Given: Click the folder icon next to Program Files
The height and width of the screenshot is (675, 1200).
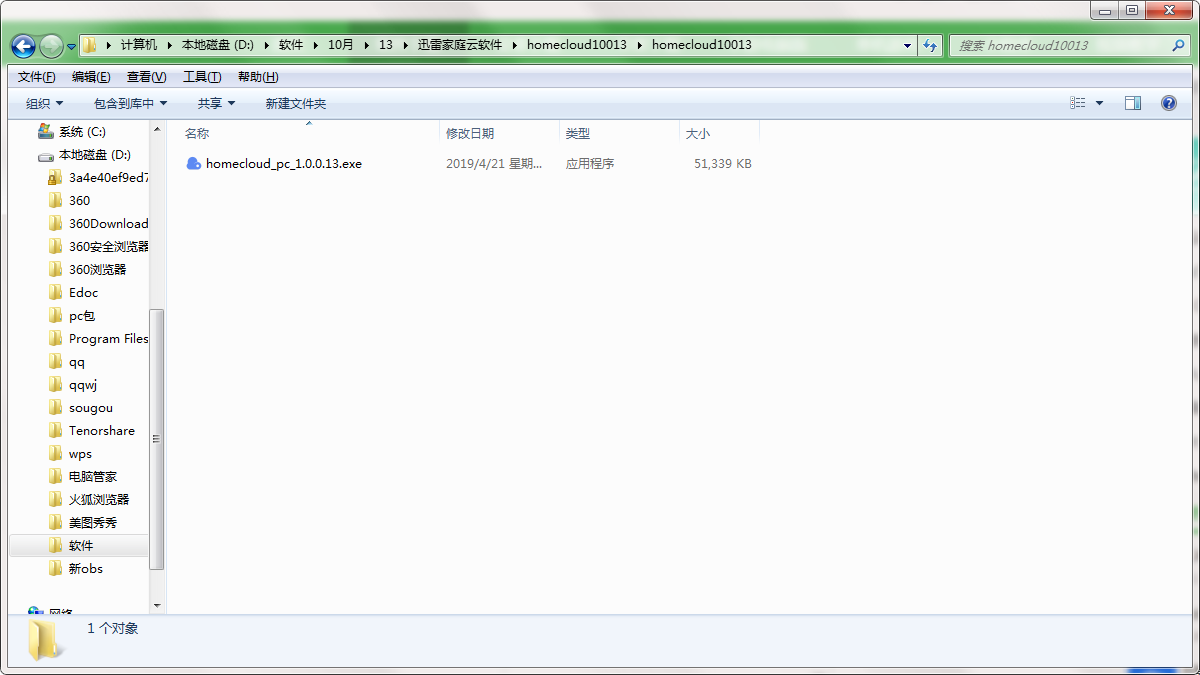Looking at the screenshot, I should pos(56,339).
